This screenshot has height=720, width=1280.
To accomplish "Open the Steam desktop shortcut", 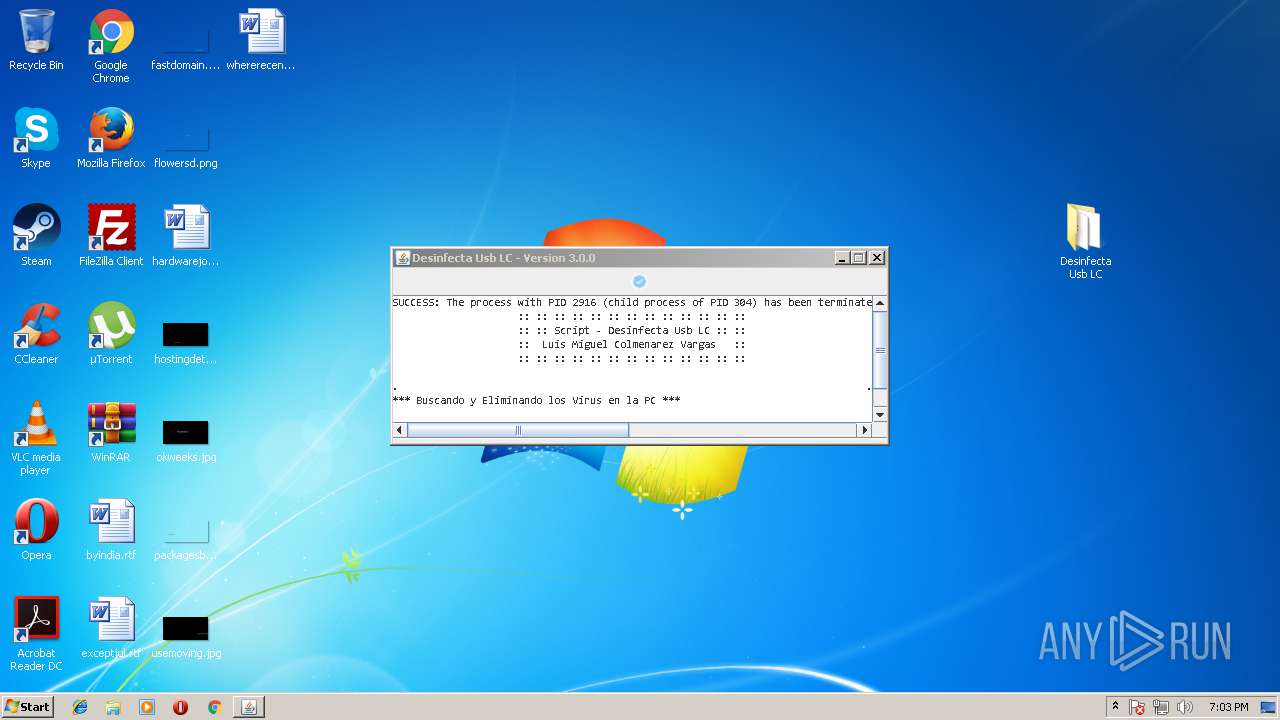I will pos(36,237).
